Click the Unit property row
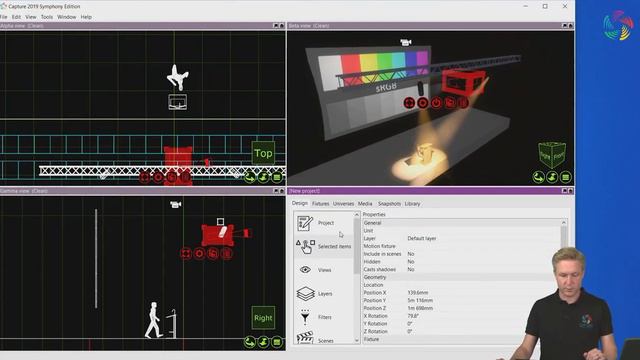Screen dimensions: 640x360 tap(462, 231)
